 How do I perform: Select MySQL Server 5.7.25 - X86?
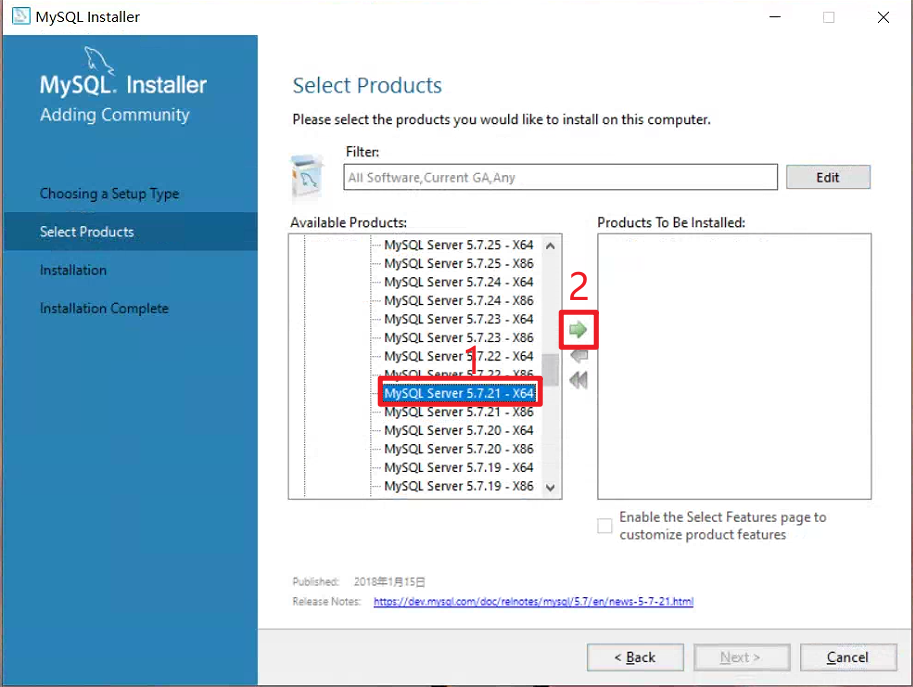tap(459, 264)
